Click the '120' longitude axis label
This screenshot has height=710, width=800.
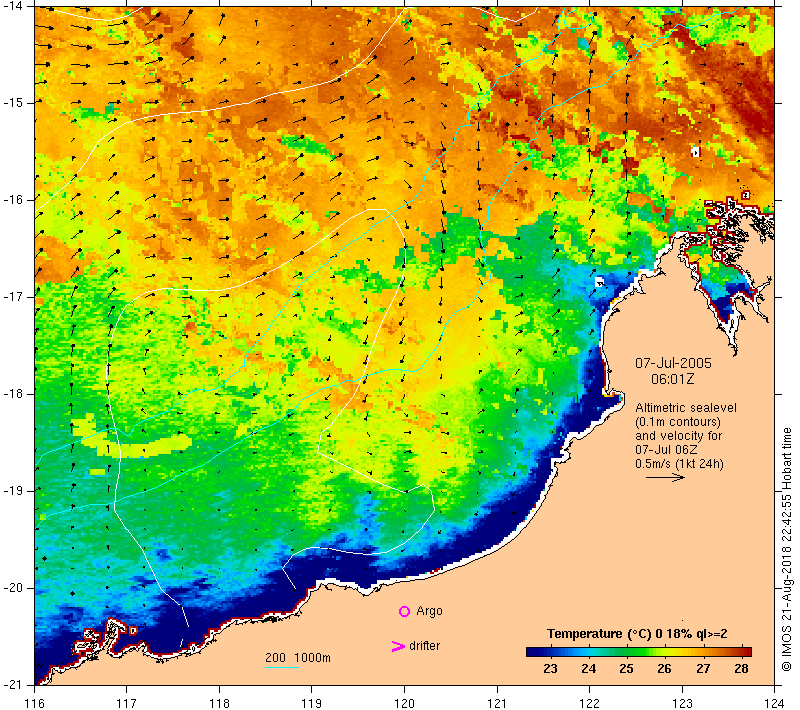click(x=405, y=703)
